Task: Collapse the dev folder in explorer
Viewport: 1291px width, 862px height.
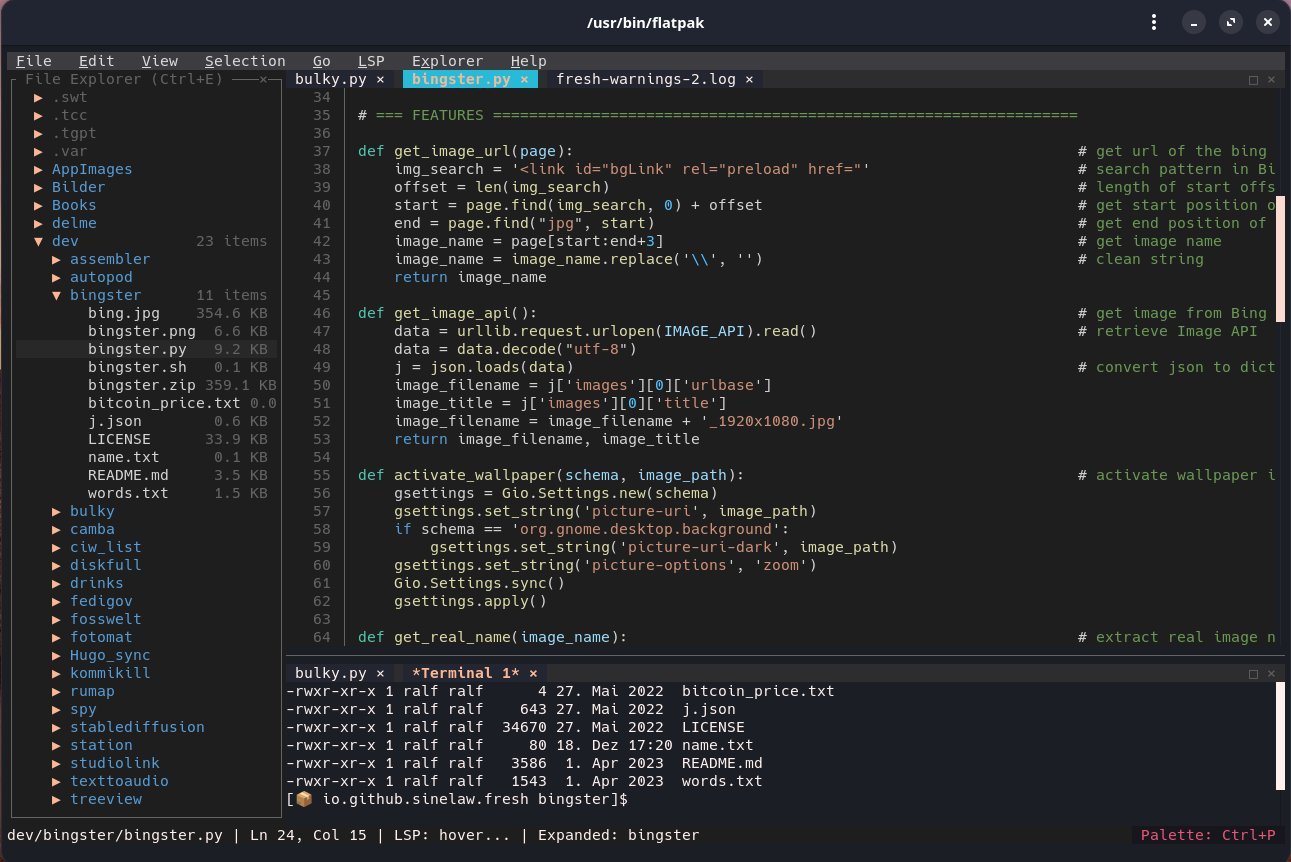Action: [39, 241]
